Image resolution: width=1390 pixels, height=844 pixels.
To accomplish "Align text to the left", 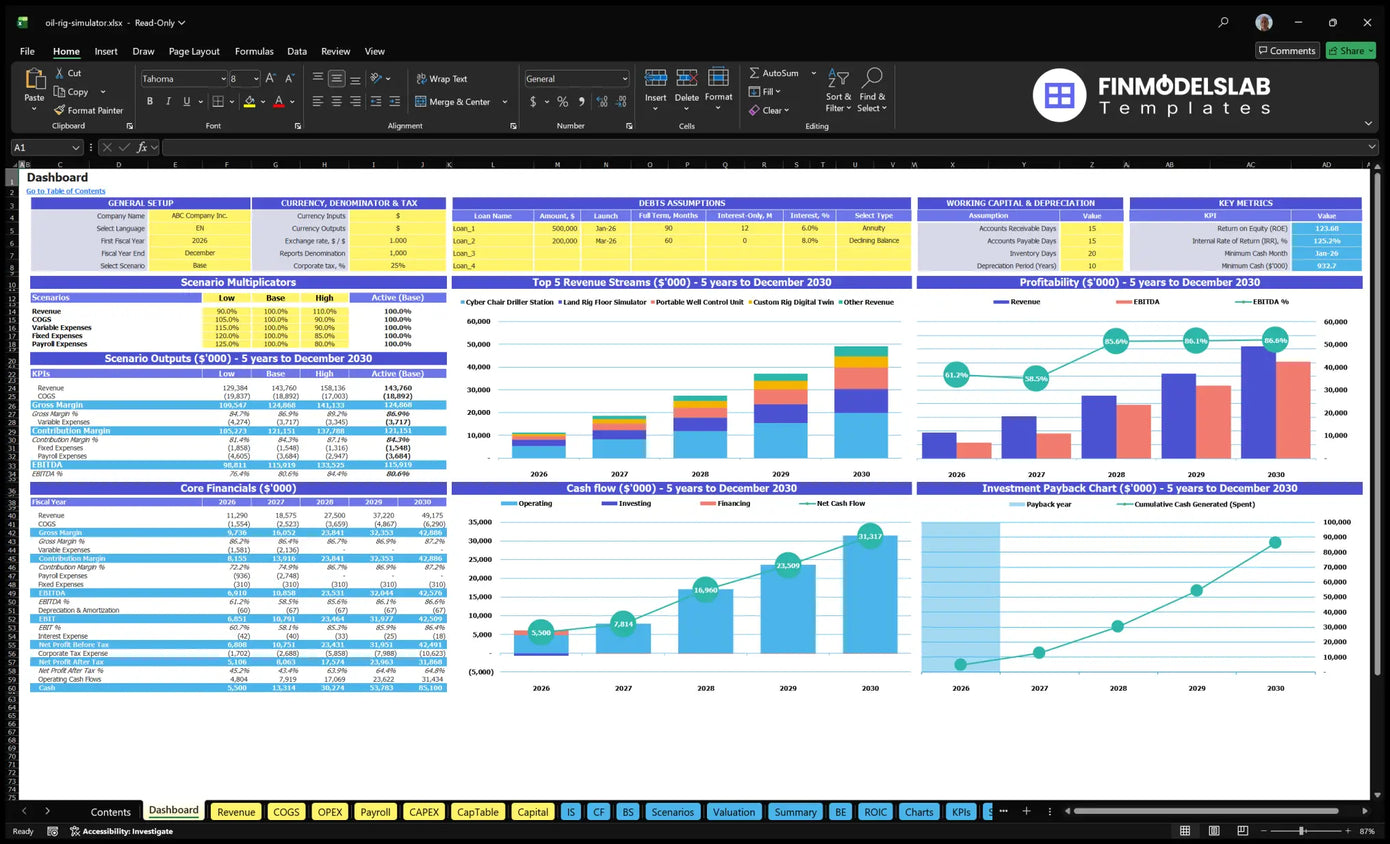I will [317, 101].
